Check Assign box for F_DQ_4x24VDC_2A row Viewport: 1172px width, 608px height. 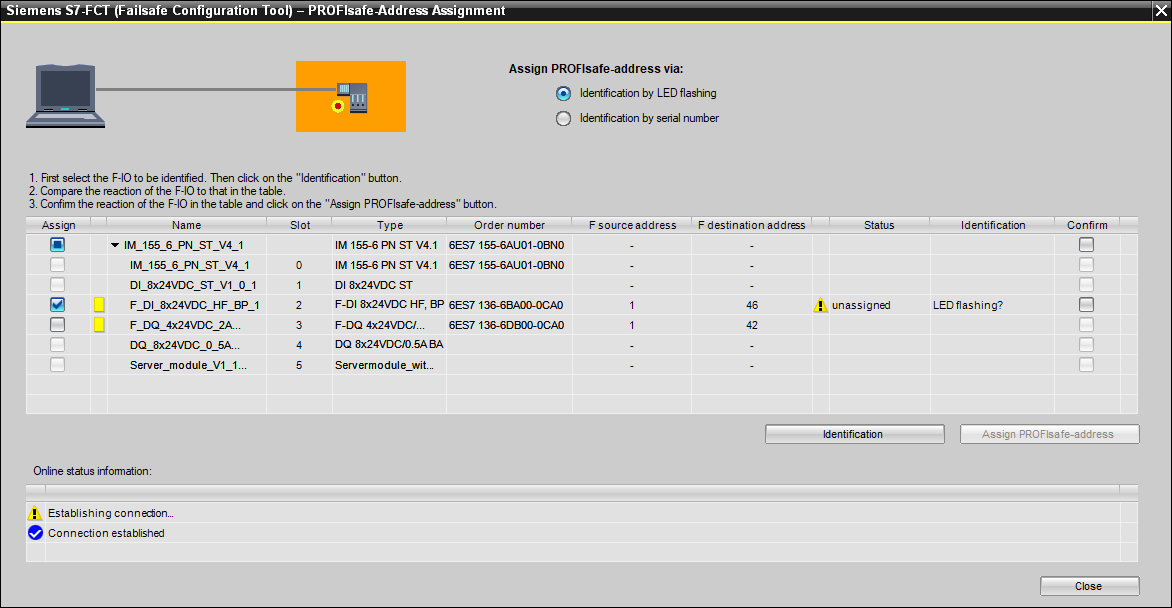pos(58,325)
